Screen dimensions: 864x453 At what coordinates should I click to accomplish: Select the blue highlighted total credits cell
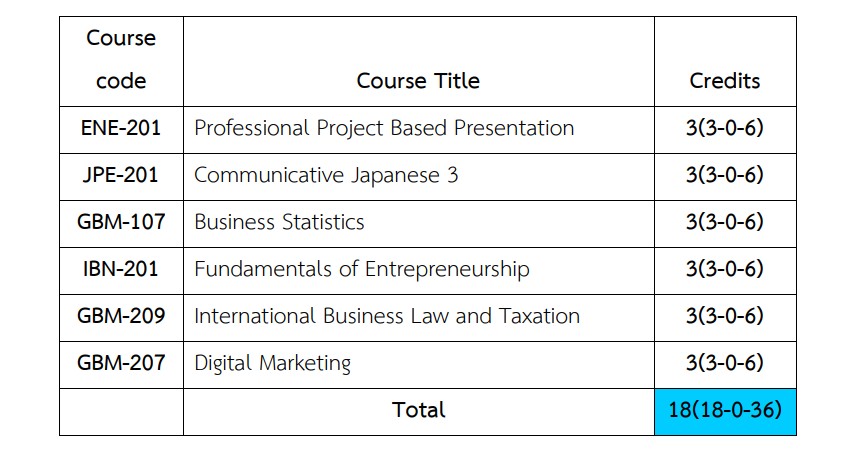[x=725, y=410]
